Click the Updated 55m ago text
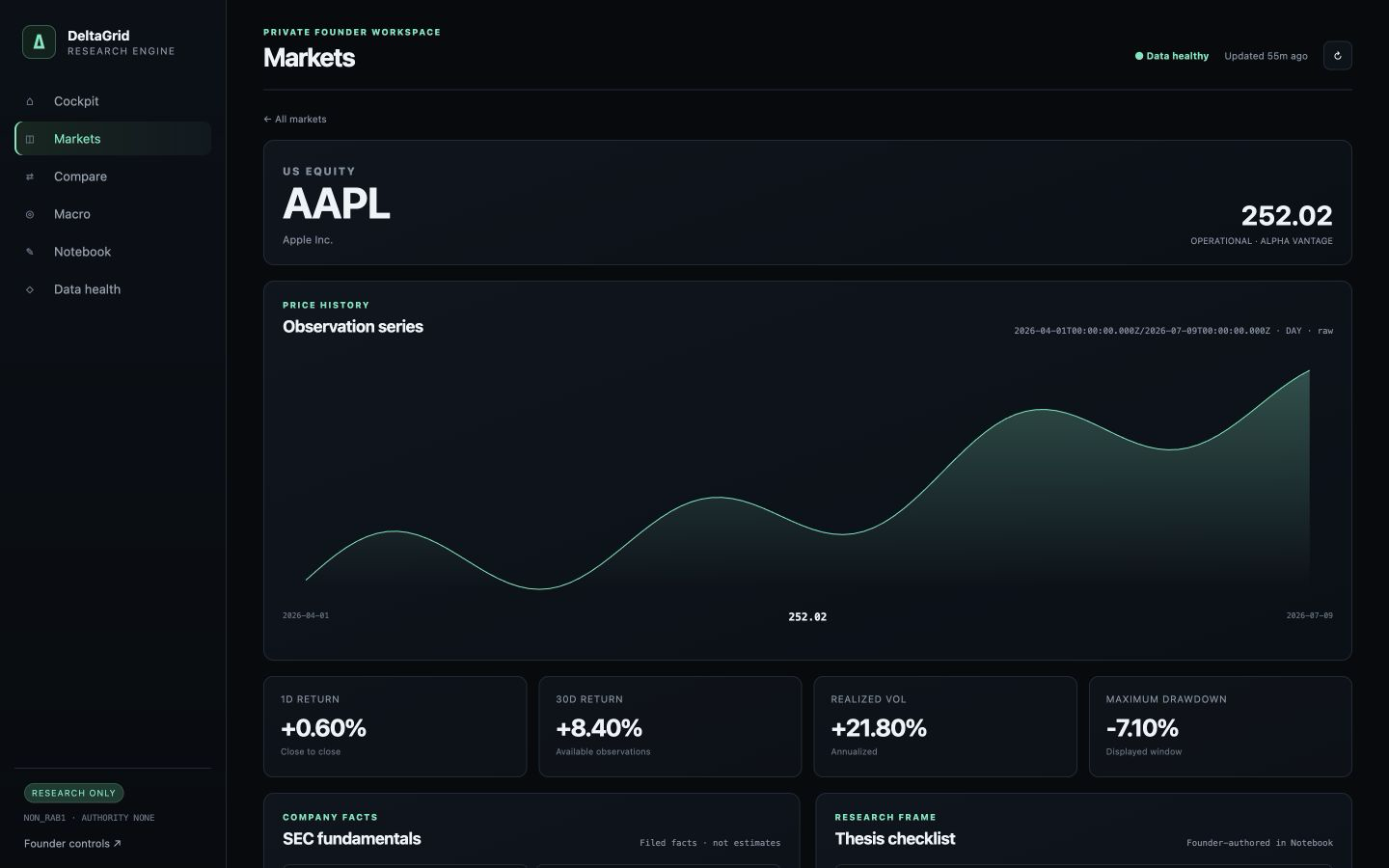 pos(1266,56)
